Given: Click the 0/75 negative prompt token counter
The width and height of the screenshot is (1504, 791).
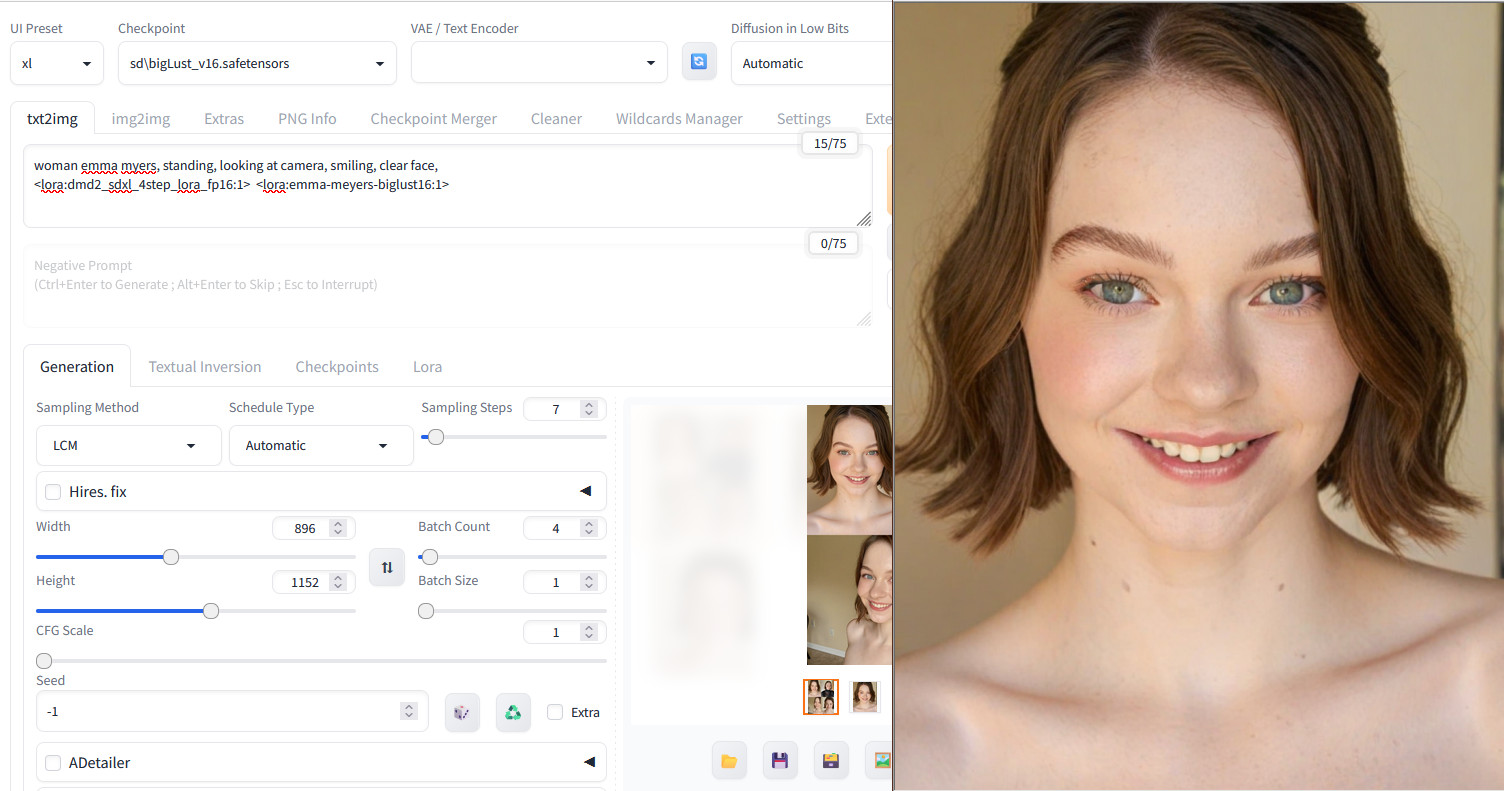Looking at the screenshot, I should (833, 243).
